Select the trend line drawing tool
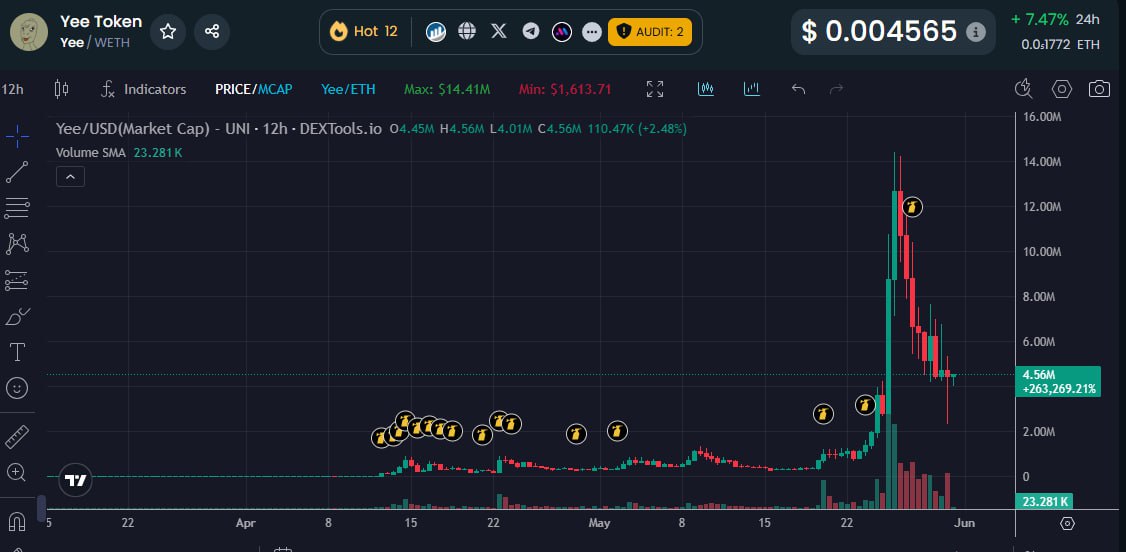 17,172
